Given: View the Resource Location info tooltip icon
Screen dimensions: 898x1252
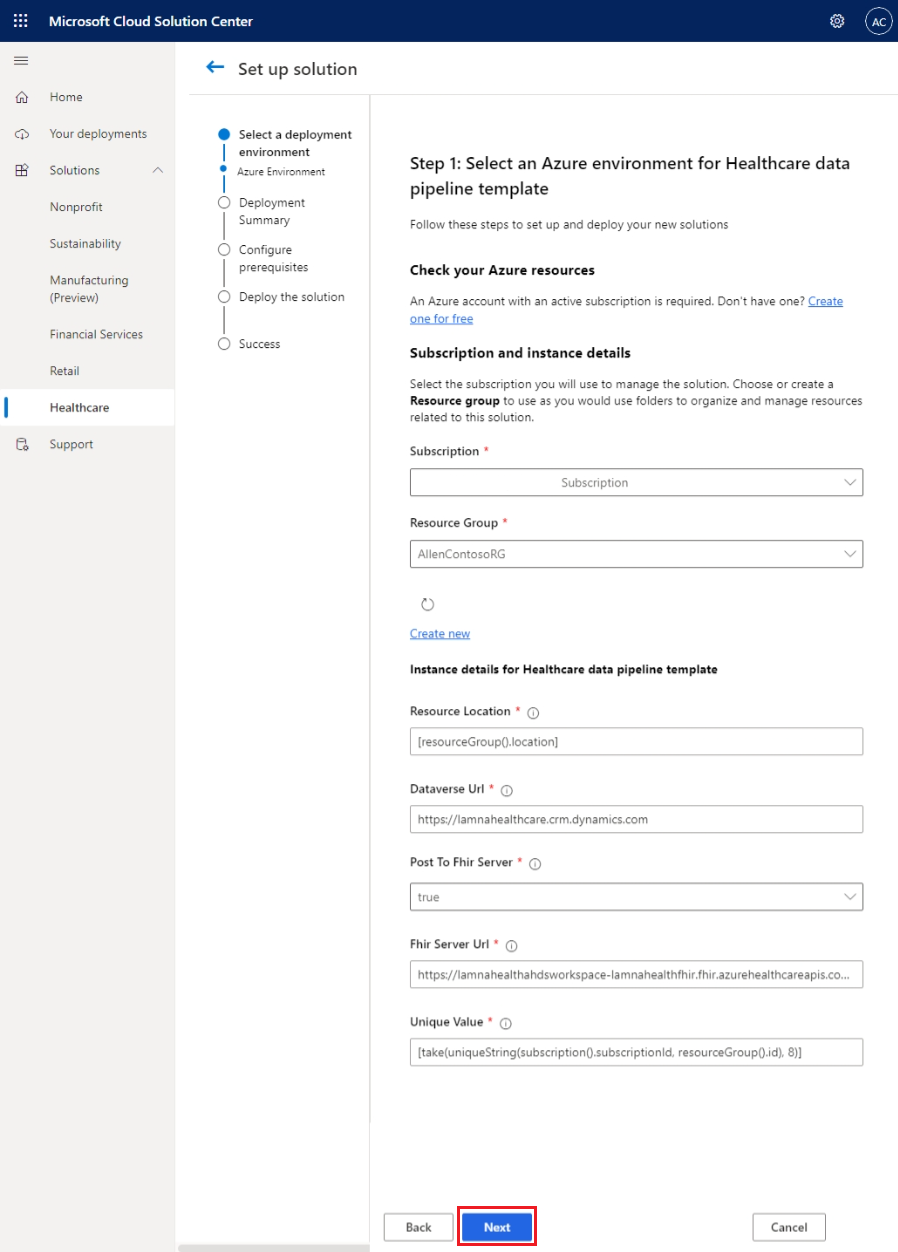Looking at the screenshot, I should (533, 712).
